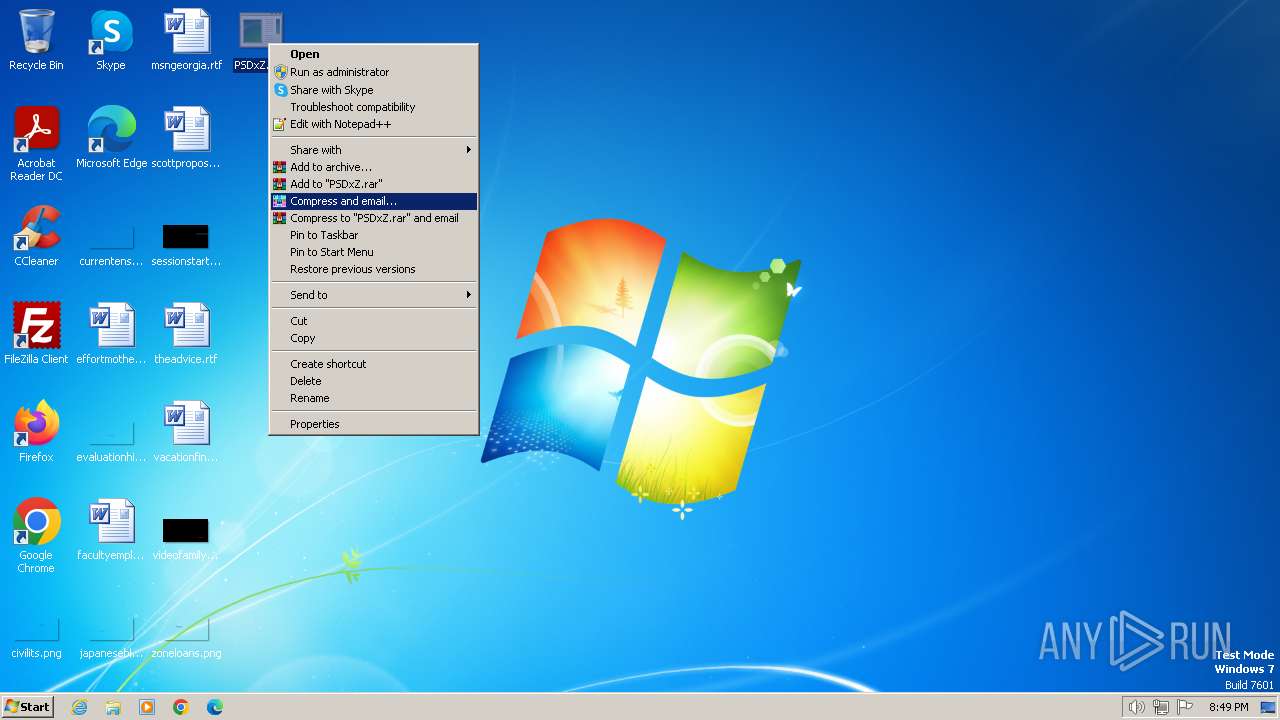The width and height of the screenshot is (1280, 720).
Task: Choose Rename from context menu
Action: click(374, 398)
